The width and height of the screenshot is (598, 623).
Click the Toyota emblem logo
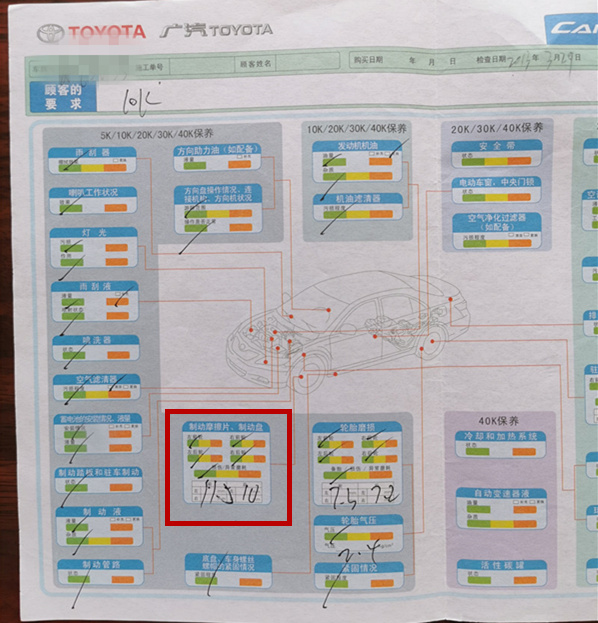point(50,33)
